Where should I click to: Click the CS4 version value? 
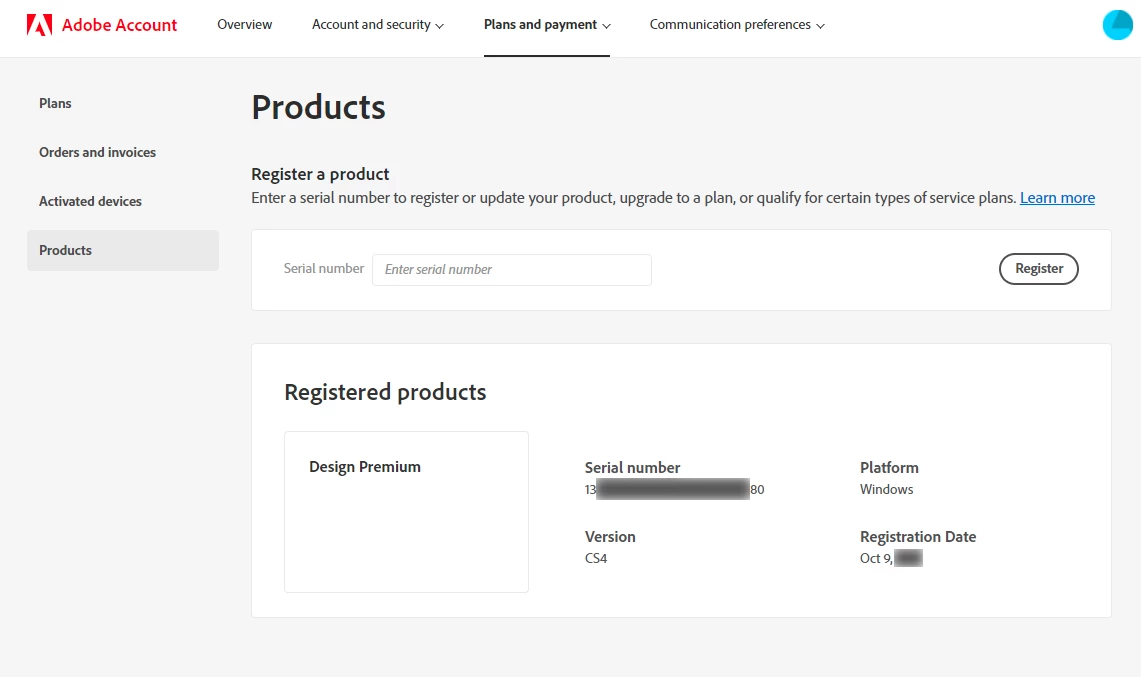[x=596, y=558]
